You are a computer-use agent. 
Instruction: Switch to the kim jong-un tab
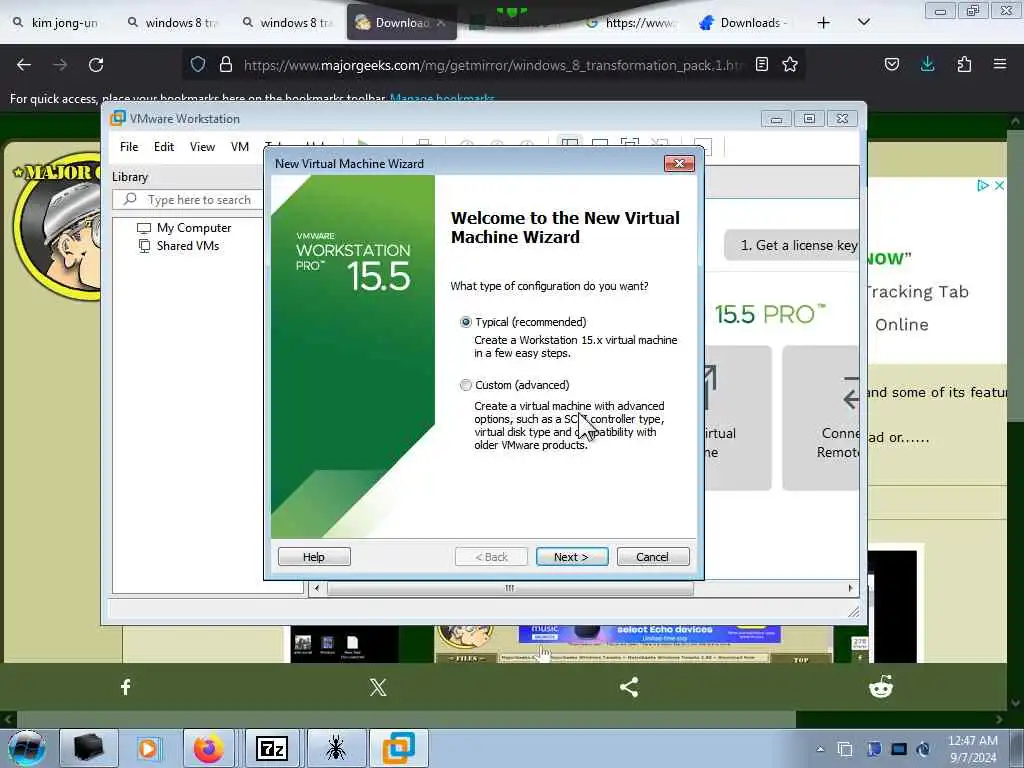pos(56,23)
